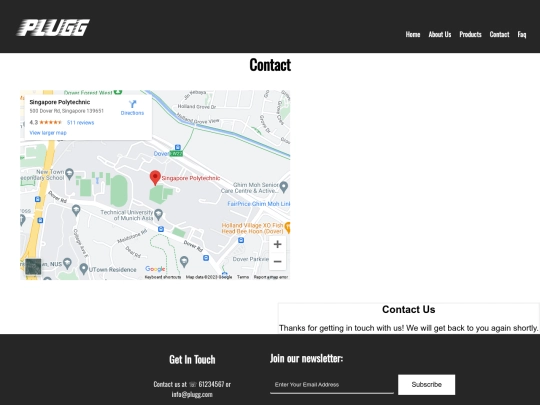Click the red Singapore Polytechnic map pin
This screenshot has height=405, width=540.
click(x=155, y=177)
